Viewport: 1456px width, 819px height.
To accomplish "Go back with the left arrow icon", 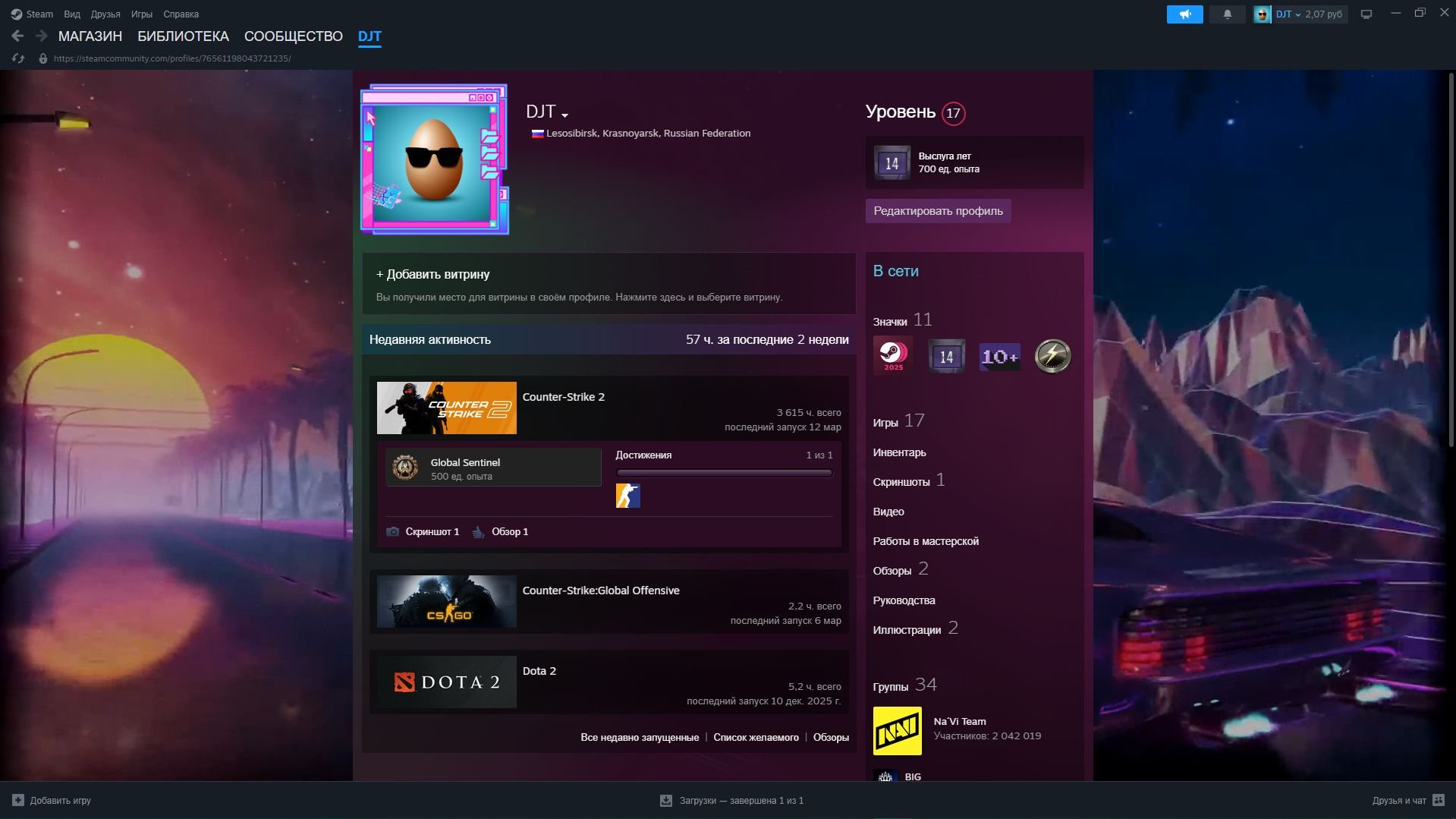I will [17, 36].
